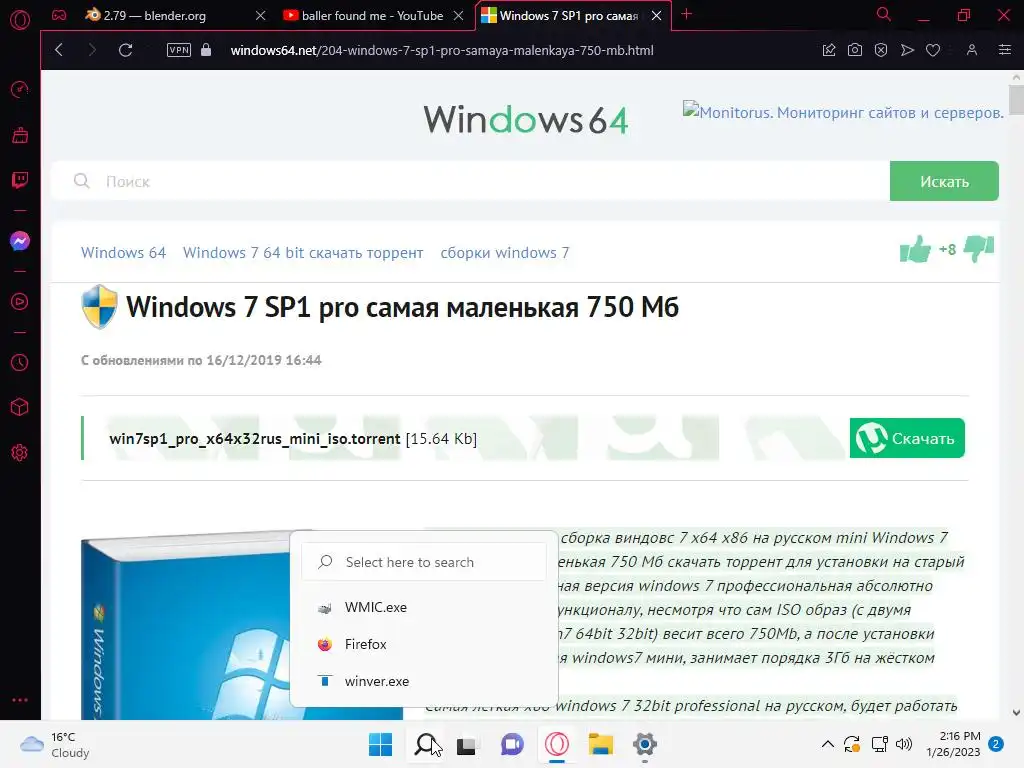Open the 16°C Cloudy weather widget
The image size is (1024, 768).
(x=54, y=744)
